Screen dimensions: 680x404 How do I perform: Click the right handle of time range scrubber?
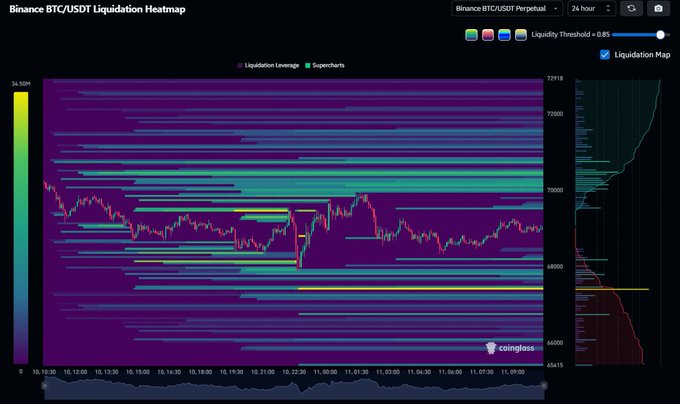coord(544,386)
